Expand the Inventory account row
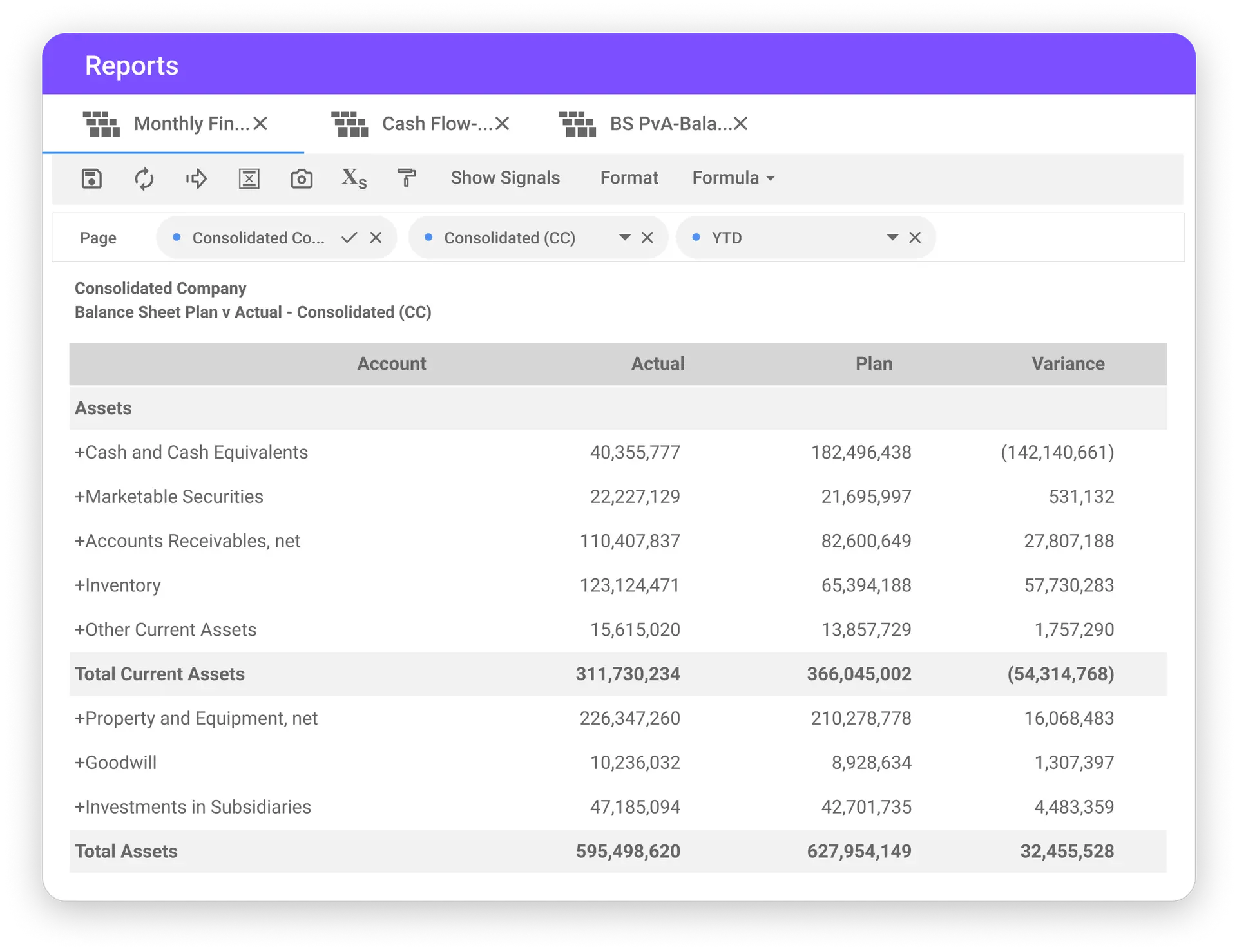 [x=80, y=585]
